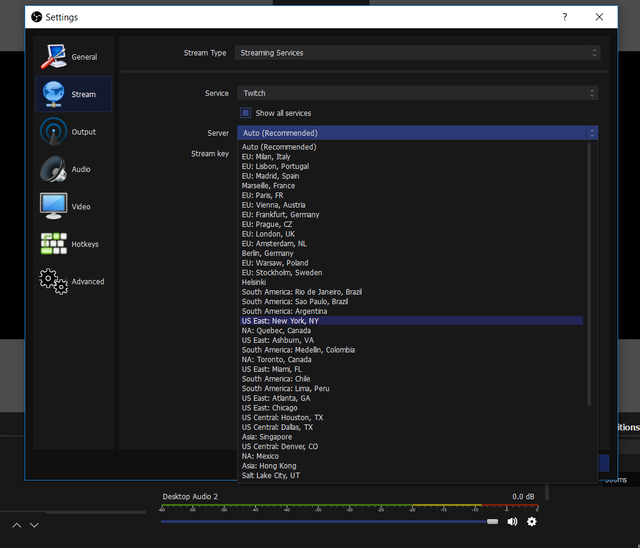Screen dimensions: 640x548
Task: Open the Video monitor icon section
Action: tap(54, 206)
